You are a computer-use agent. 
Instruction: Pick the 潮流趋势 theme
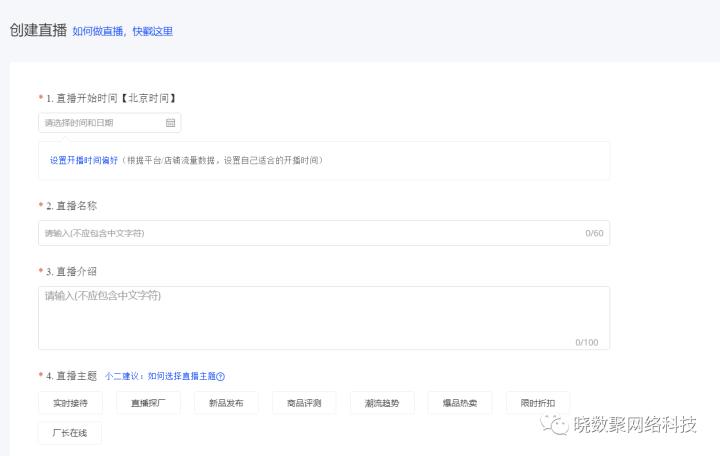pyautogui.click(x=382, y=403)
